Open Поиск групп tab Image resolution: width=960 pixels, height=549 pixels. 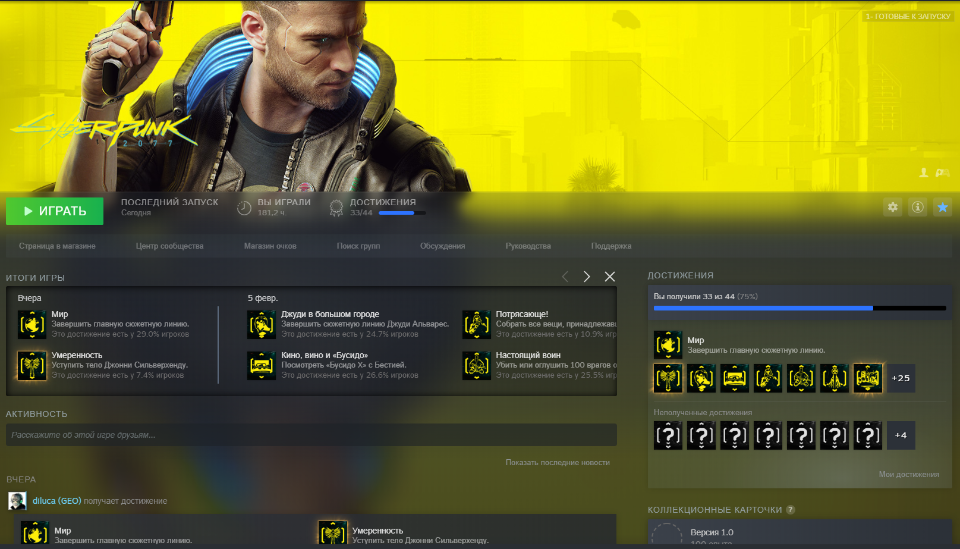pos(358,246)
